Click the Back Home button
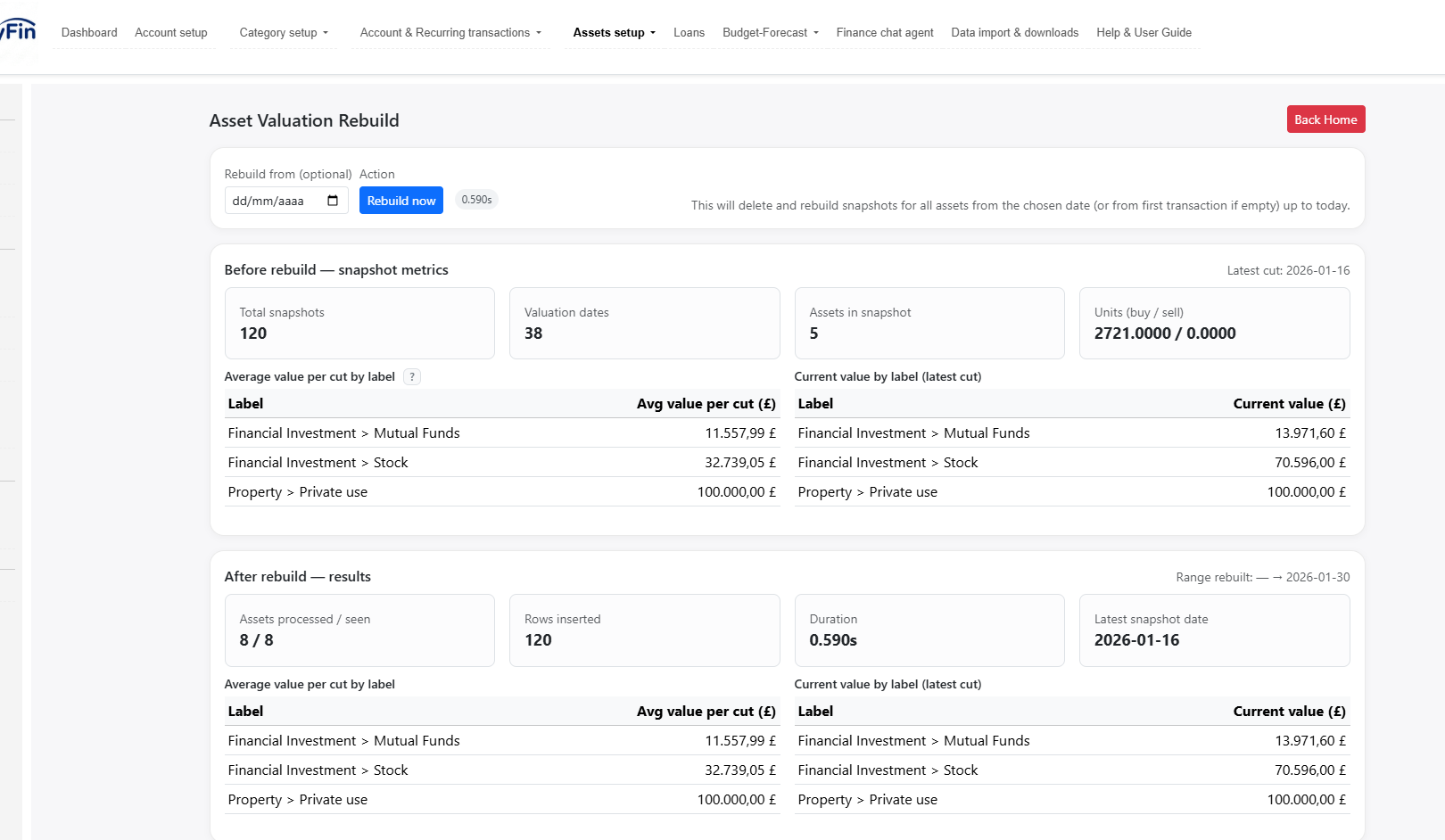1445x840 pixels. click(x=1325, y=119)
